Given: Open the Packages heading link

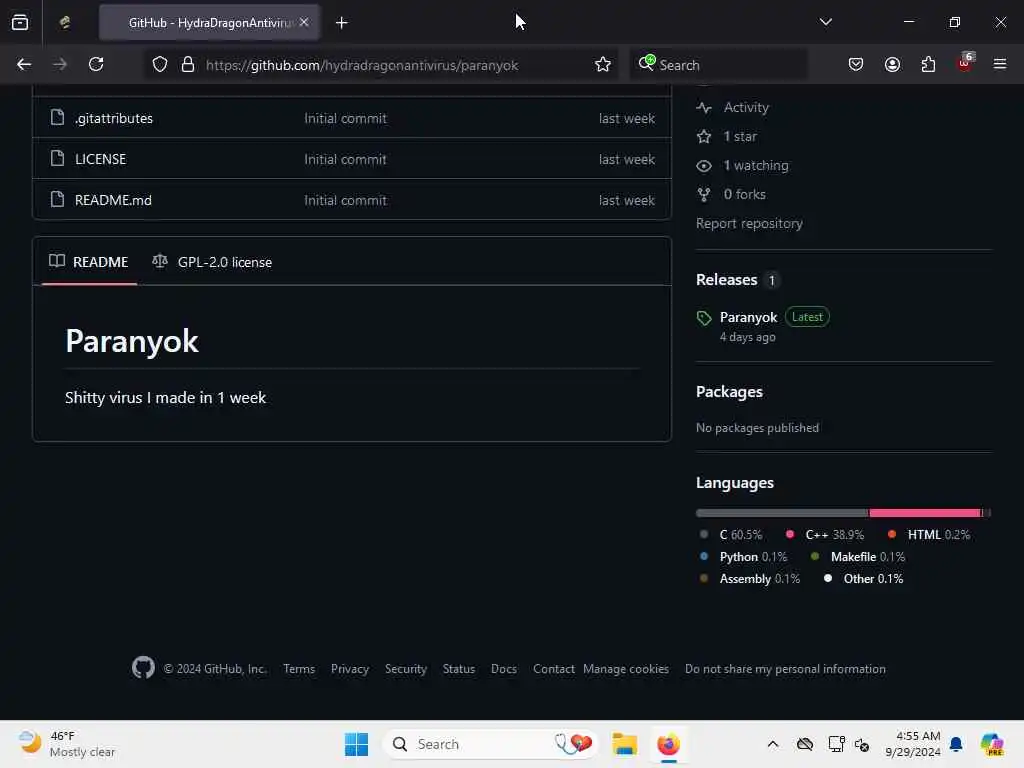Looking at the screenshot, I should pyautogui.click(x=729, y=392).
